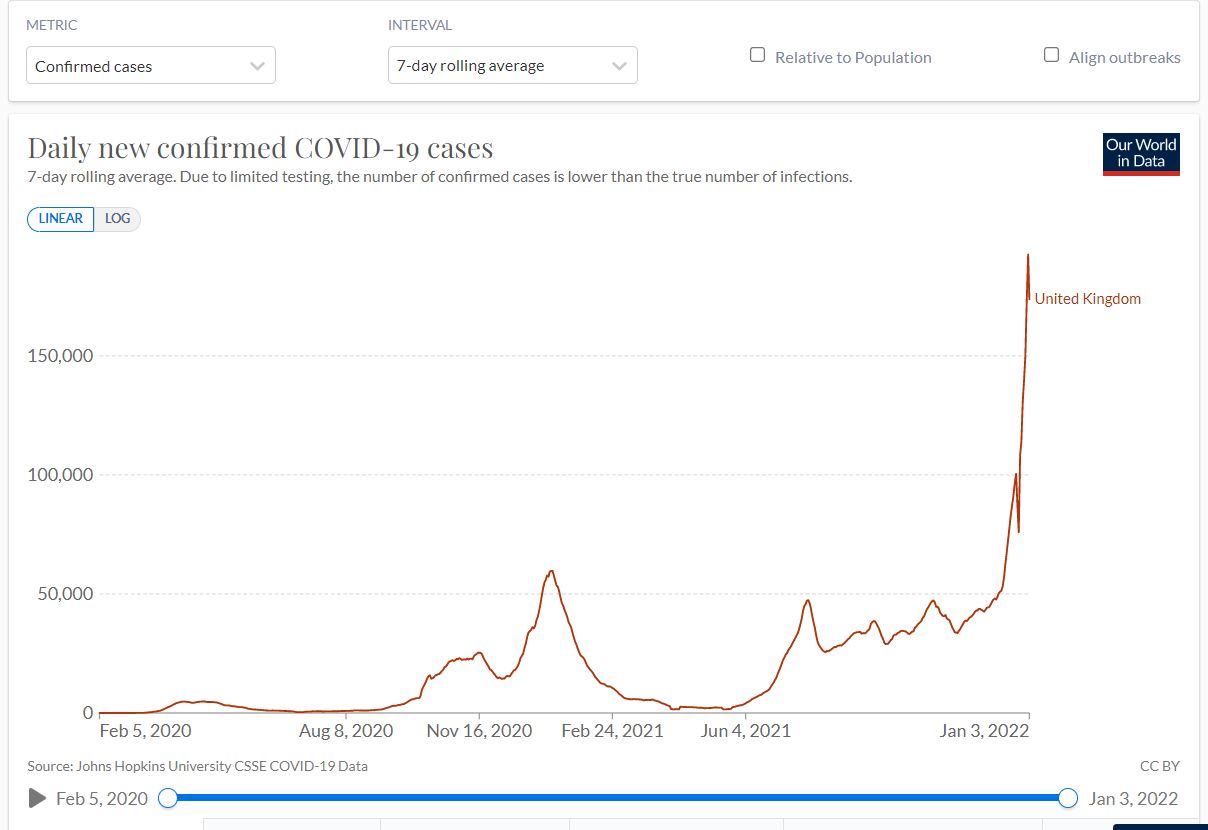This screenshot has height=830, width=1208.
Task: Switch to LINEAR scale
Action: [61, 219]
